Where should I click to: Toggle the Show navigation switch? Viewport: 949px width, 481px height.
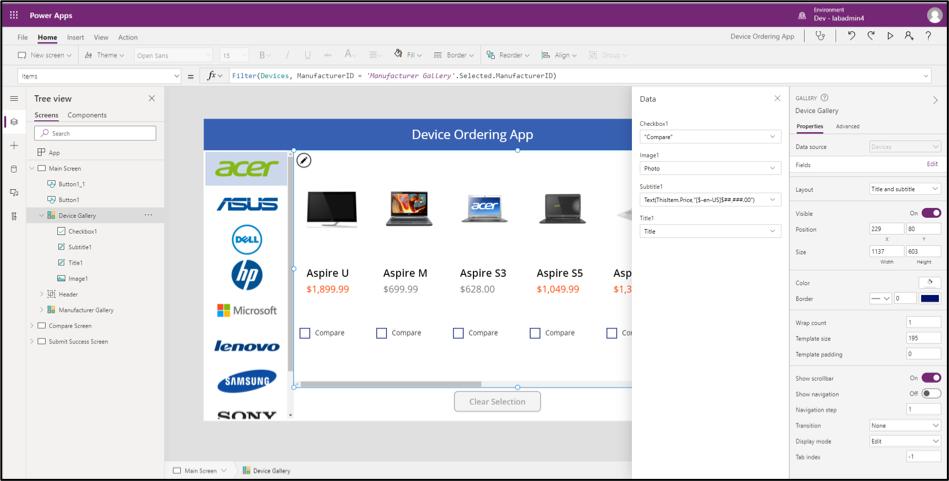[x=931, y=393]
